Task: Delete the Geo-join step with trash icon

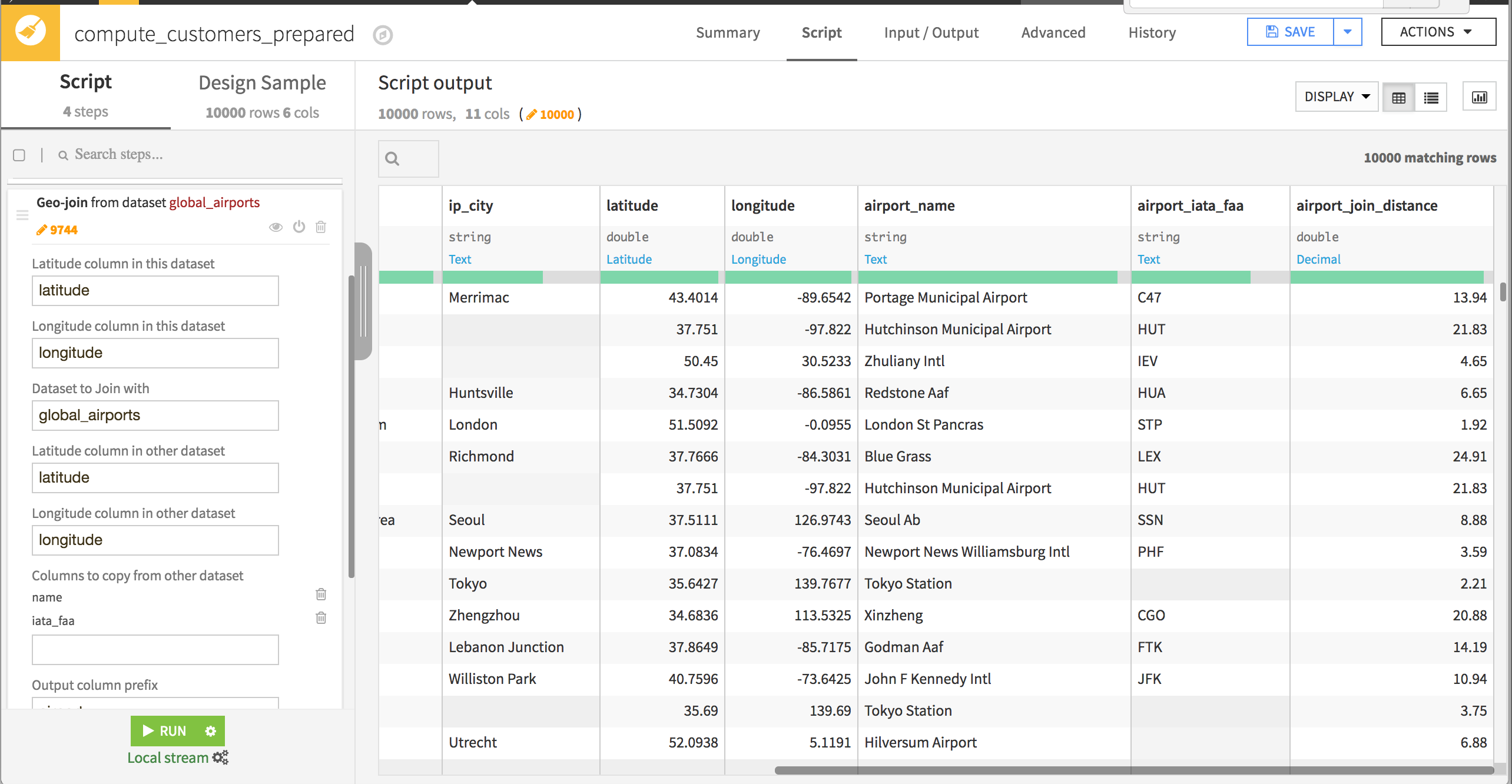Action: pyautogui.click(x=321, y=227)
